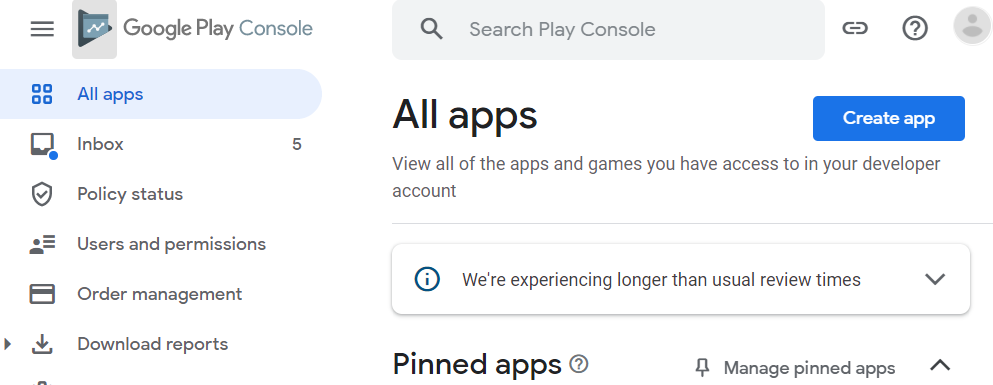Click the search magnifier icon
Image resolution: width=993 pixels, height=385 pixels.
coord(431,29)
